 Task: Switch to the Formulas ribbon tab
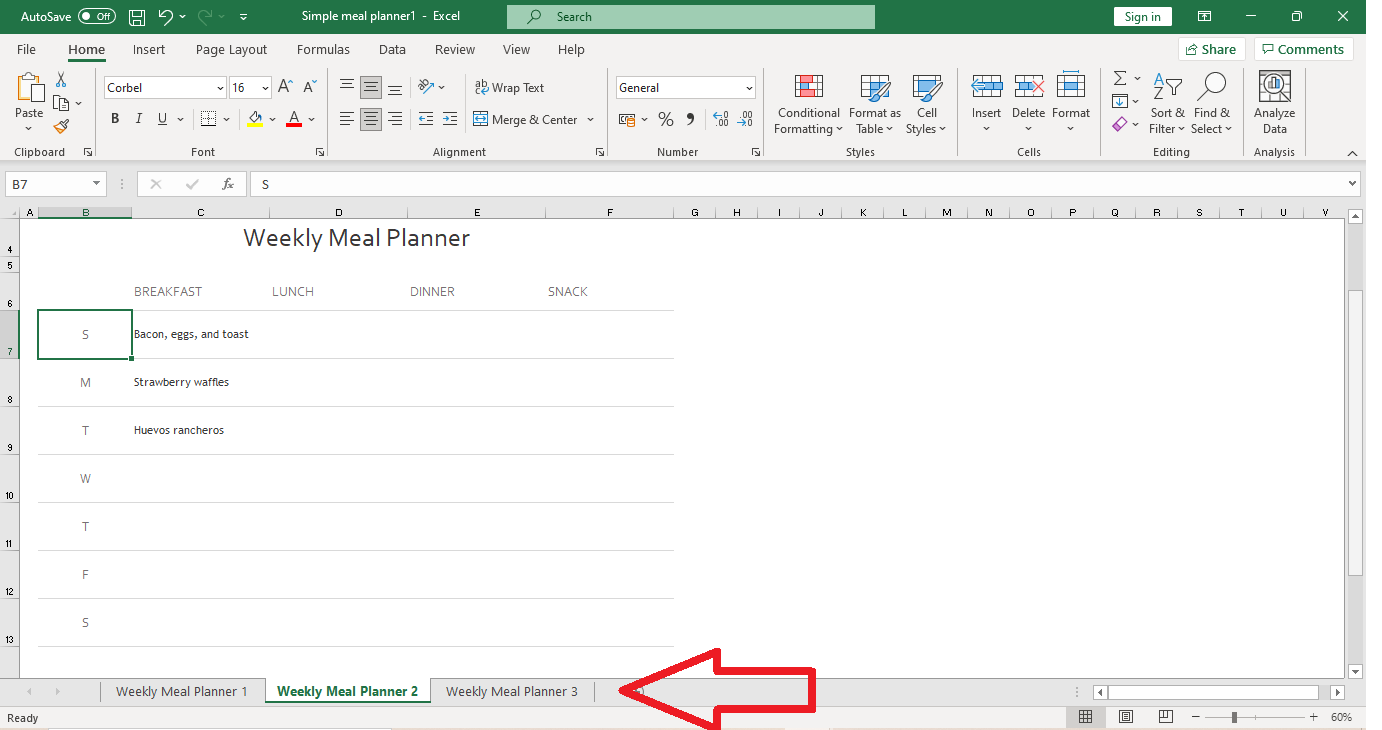pos(323,49)
